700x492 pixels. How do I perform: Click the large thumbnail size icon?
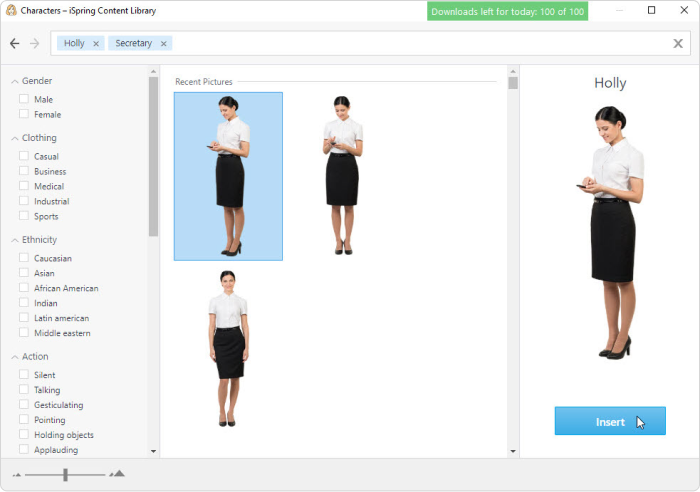click(x=117, y=474)
